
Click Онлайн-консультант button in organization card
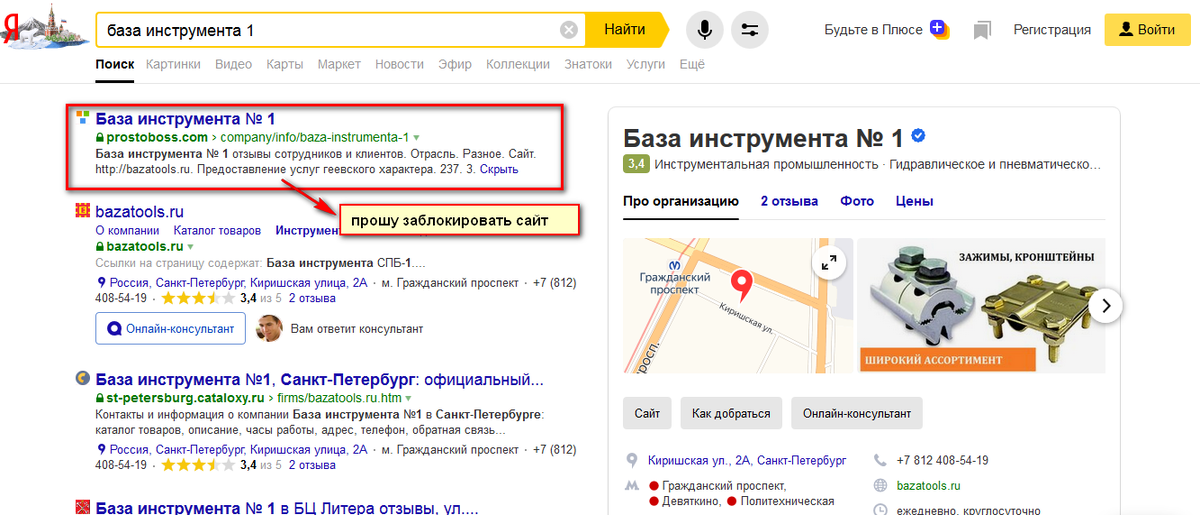pyautogui.click(x=857, y=413)
